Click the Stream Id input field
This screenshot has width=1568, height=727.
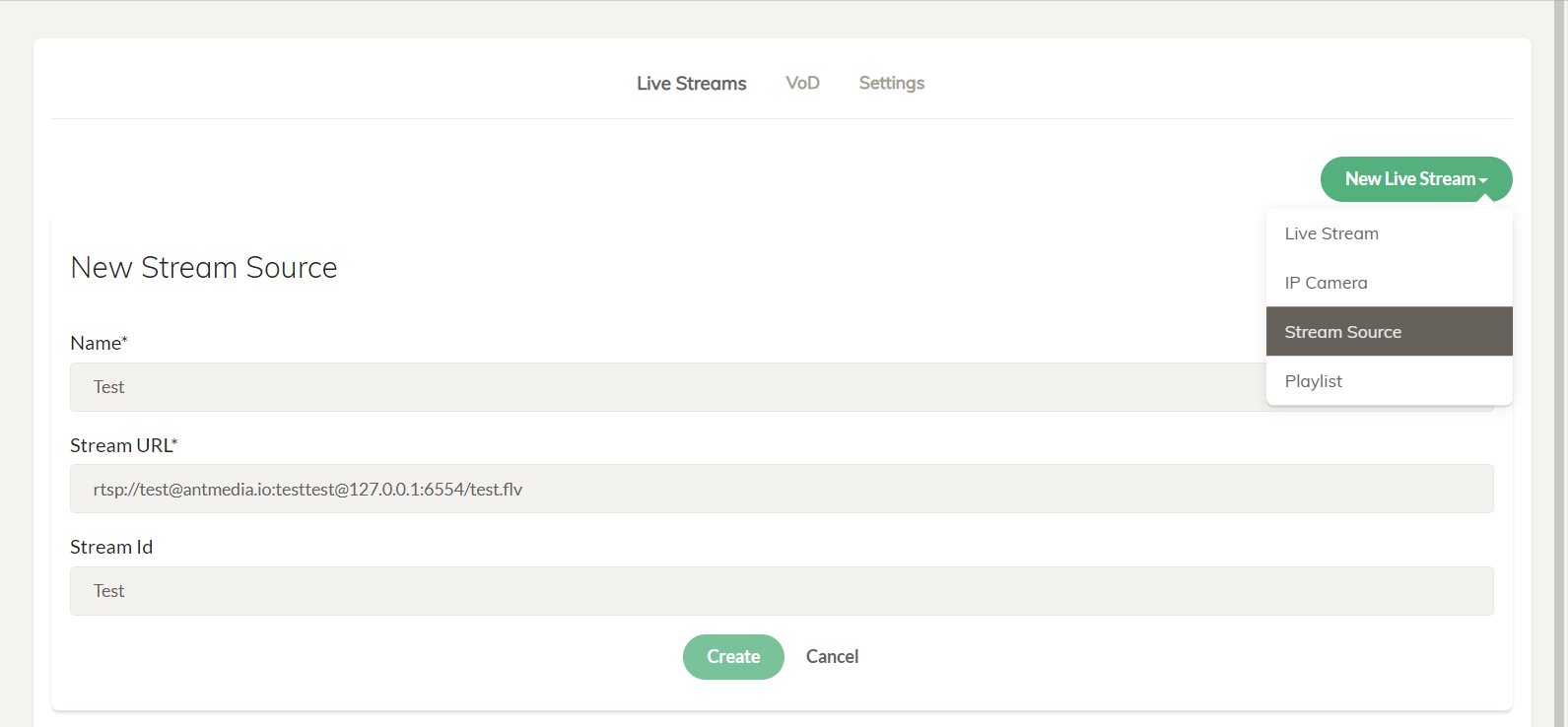[x=782, y=591]
